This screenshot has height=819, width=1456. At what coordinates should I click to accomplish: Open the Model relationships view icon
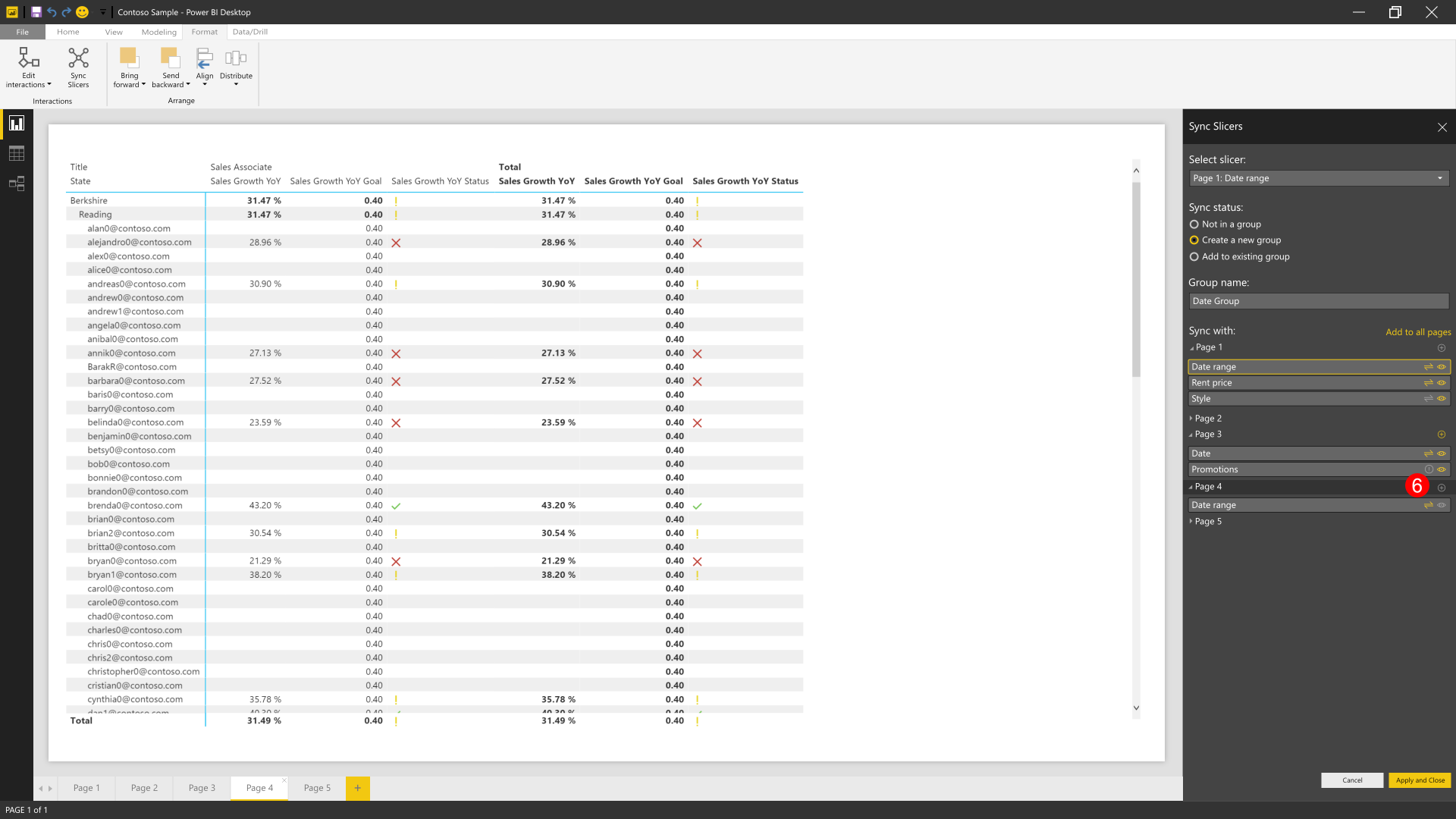(x=17, y=184)
